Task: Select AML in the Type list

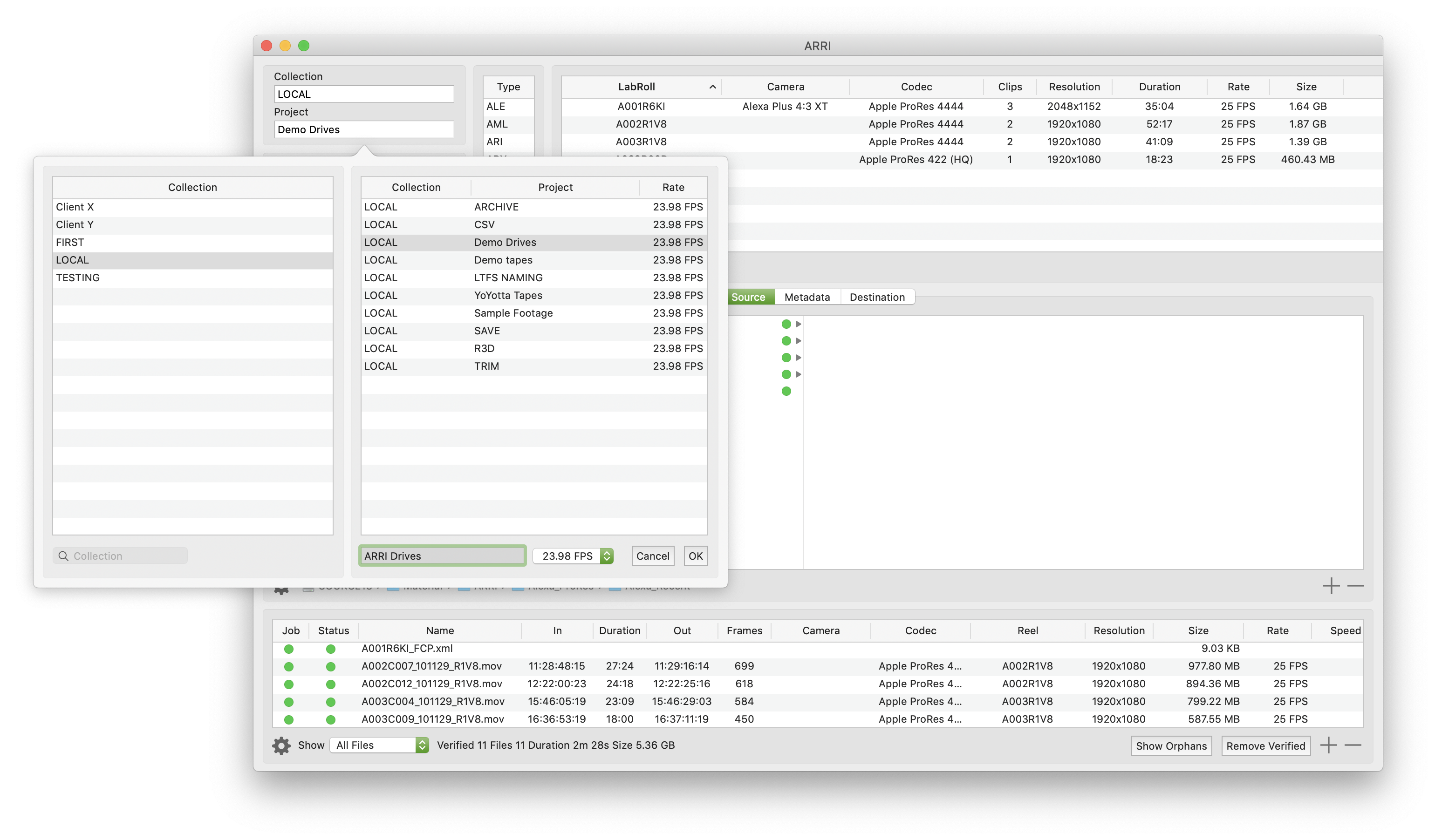Action: (508, 124)
